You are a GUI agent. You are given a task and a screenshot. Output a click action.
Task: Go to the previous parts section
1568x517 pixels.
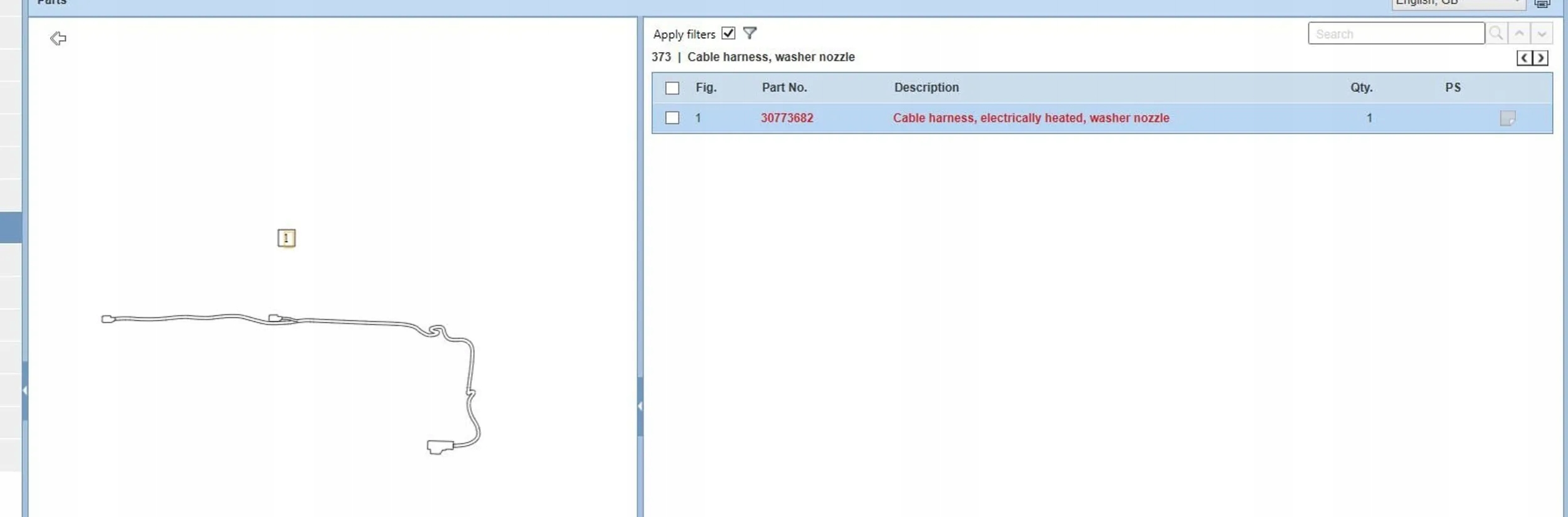pyautogui.click(x=1524, y=58)
